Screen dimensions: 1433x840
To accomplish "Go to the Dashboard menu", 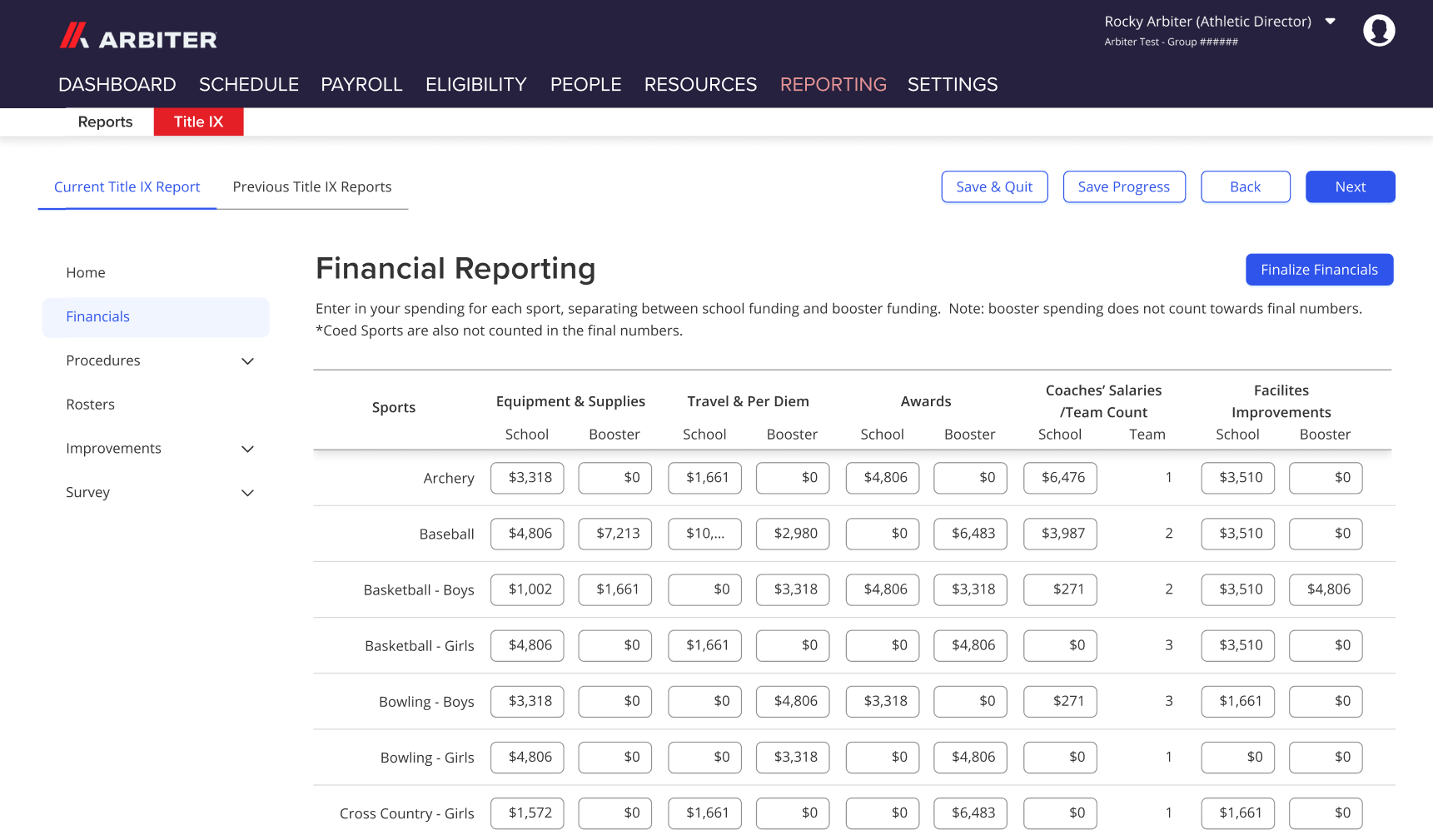I will pos(117,84).
